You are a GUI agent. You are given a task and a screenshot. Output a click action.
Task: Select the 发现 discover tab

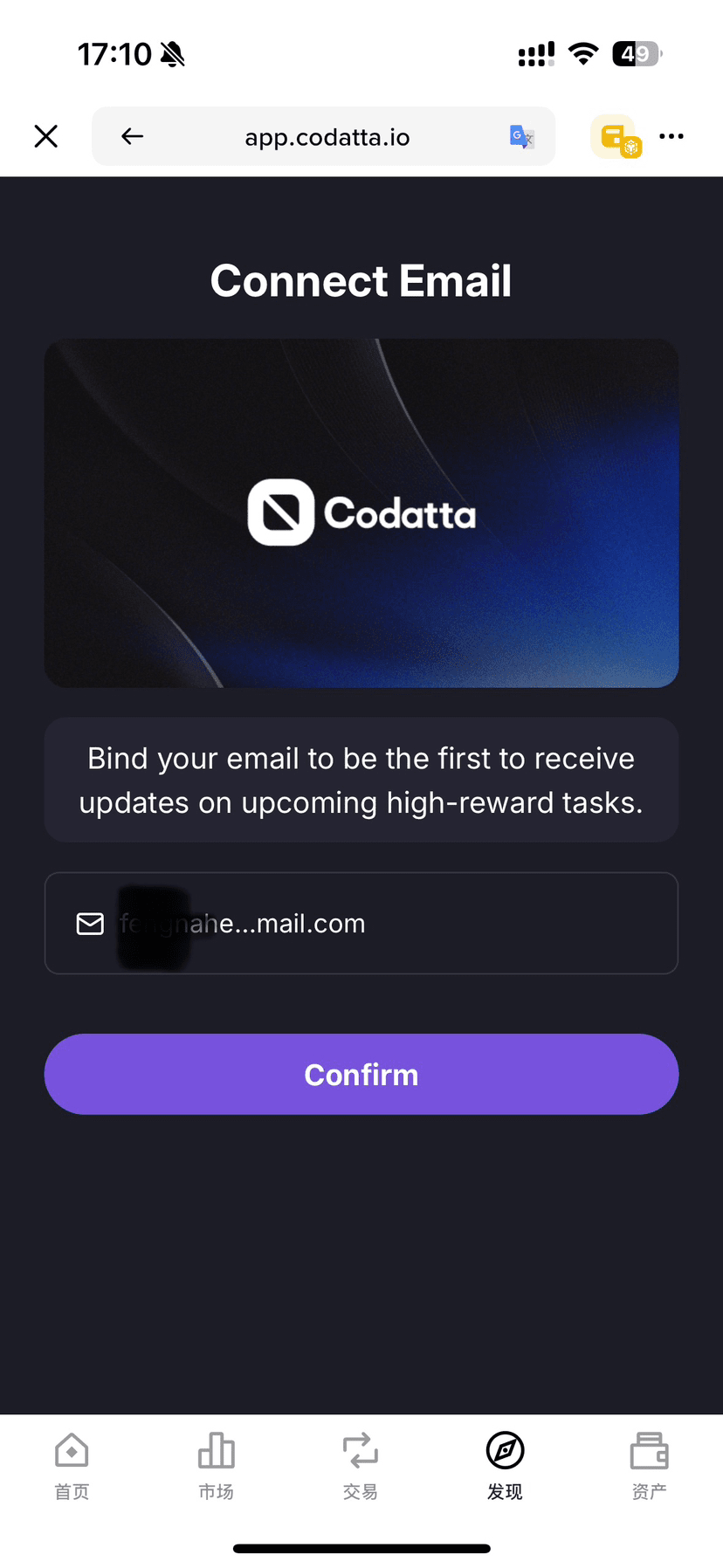(505, 1467)
